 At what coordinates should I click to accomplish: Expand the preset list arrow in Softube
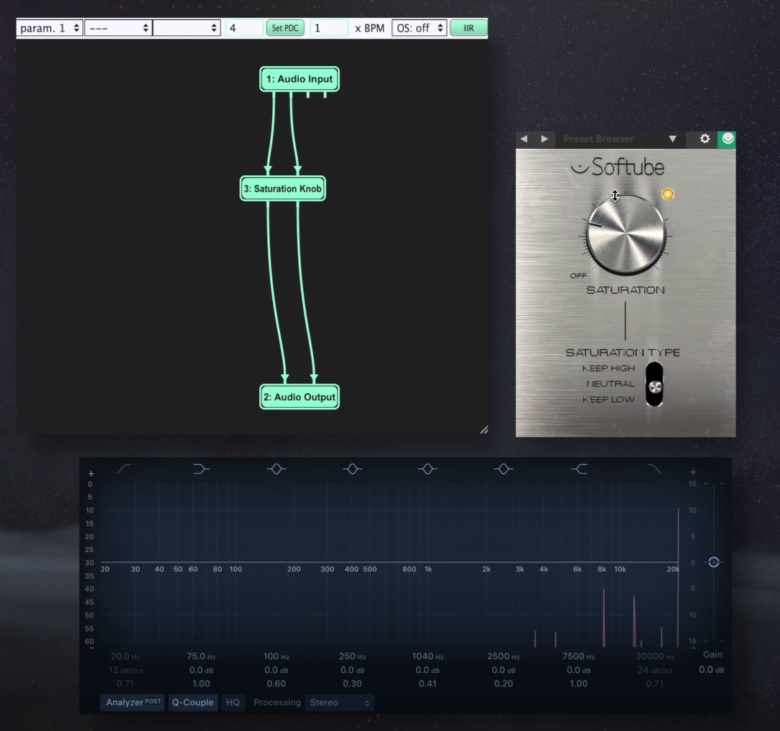(673, 139)
